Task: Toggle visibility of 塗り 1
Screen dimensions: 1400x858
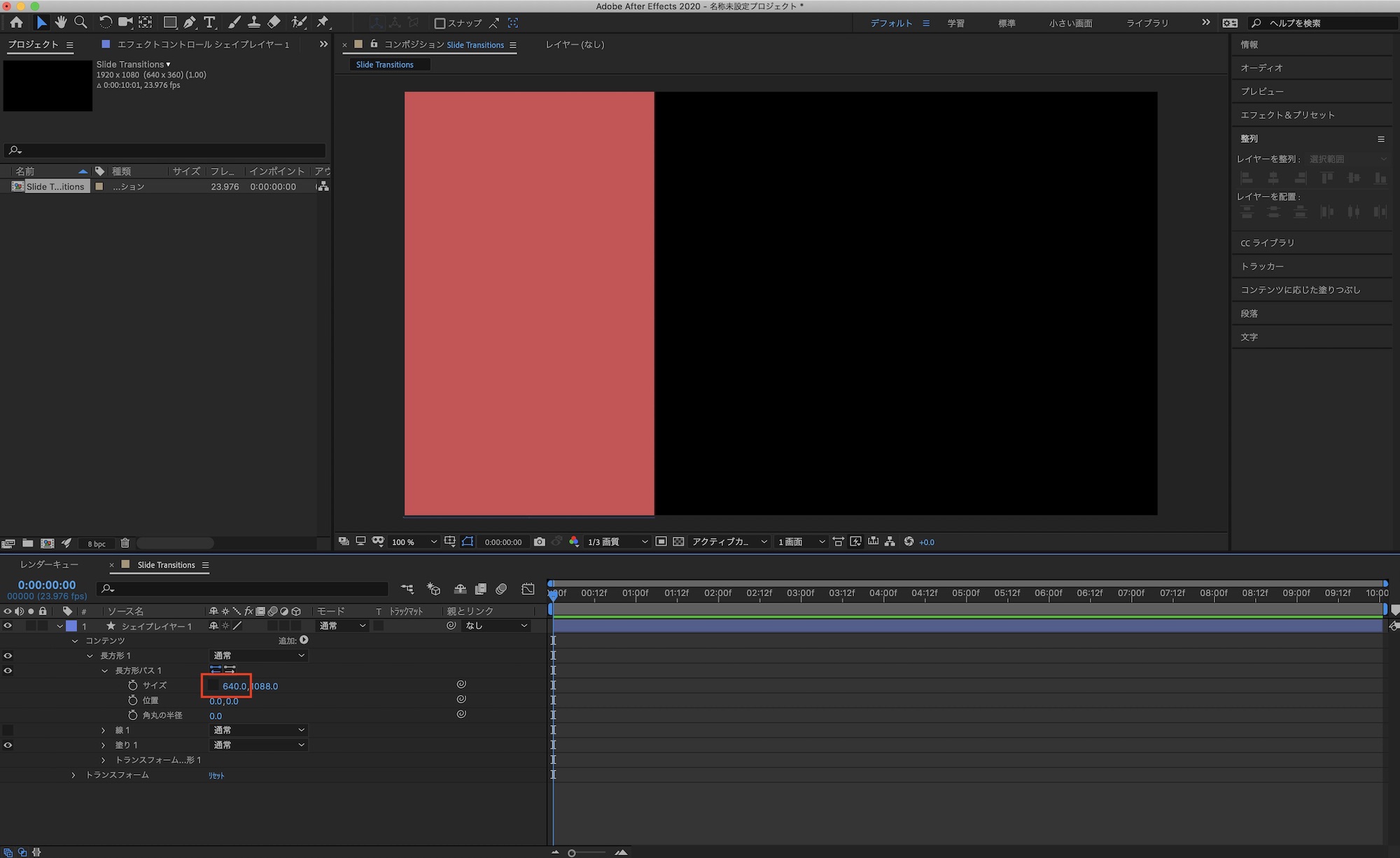Action: click(8, 745)
